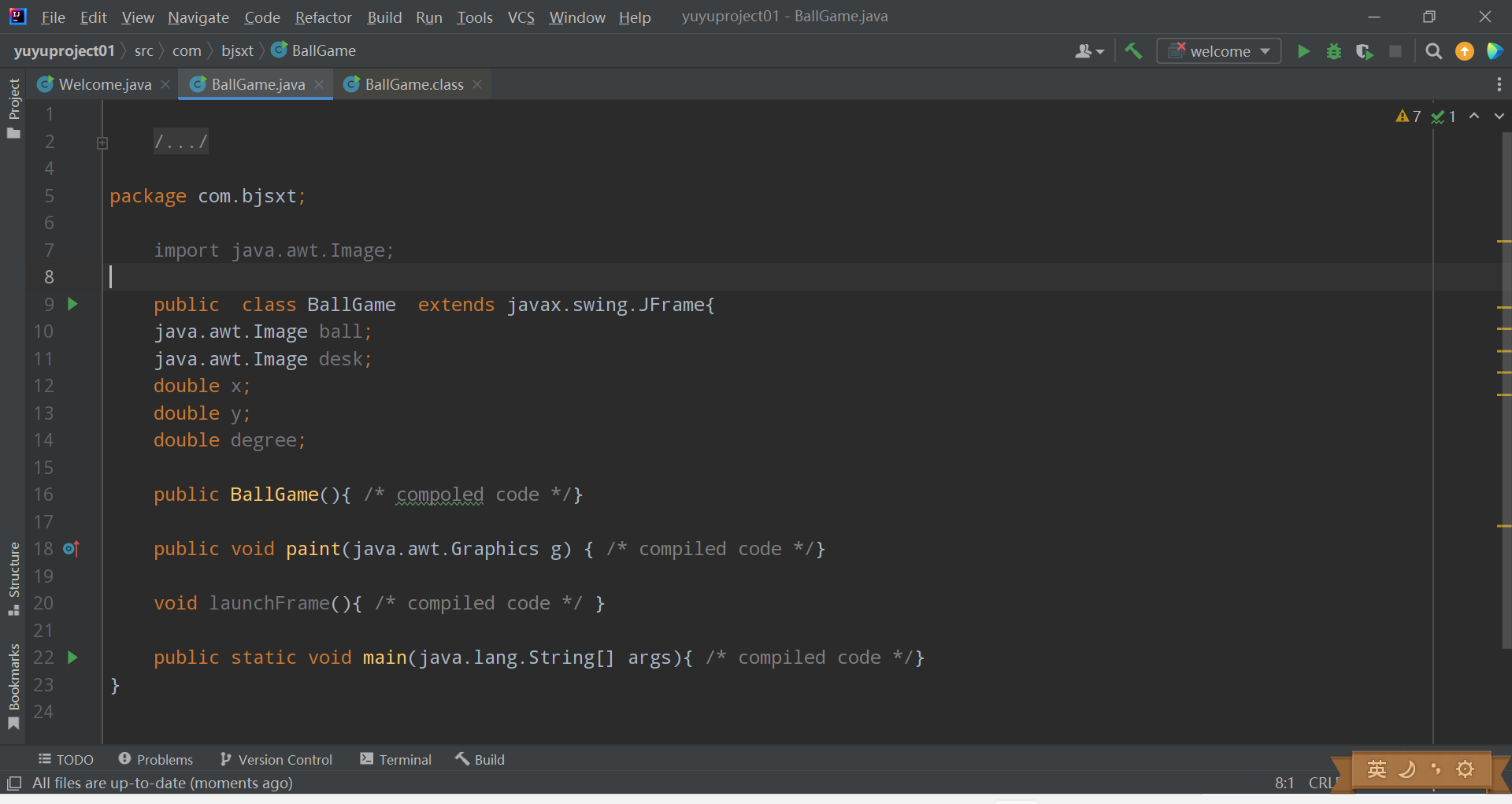This screenshot has width=1512, height=804.
Task: Go to previous highlighted error arrow
Action: pos(1474,116)
